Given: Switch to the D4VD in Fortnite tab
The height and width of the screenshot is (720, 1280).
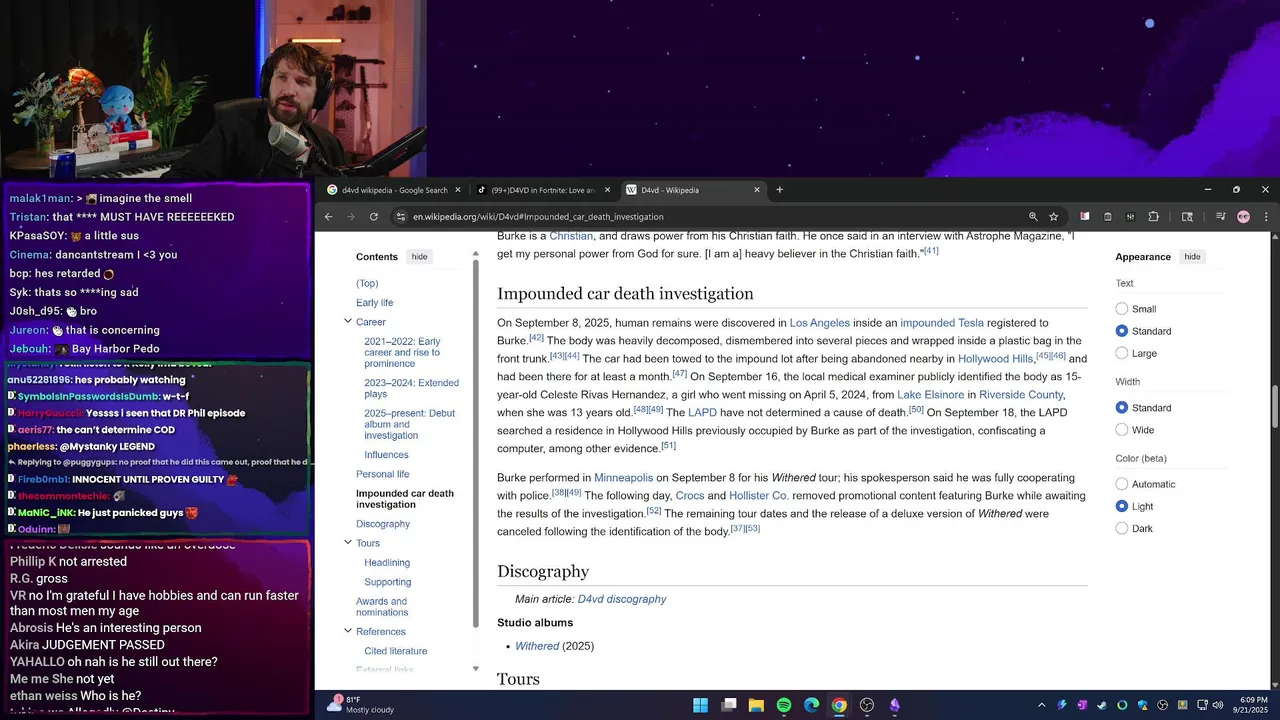Looking at the screenshot, I should (543, 190).
